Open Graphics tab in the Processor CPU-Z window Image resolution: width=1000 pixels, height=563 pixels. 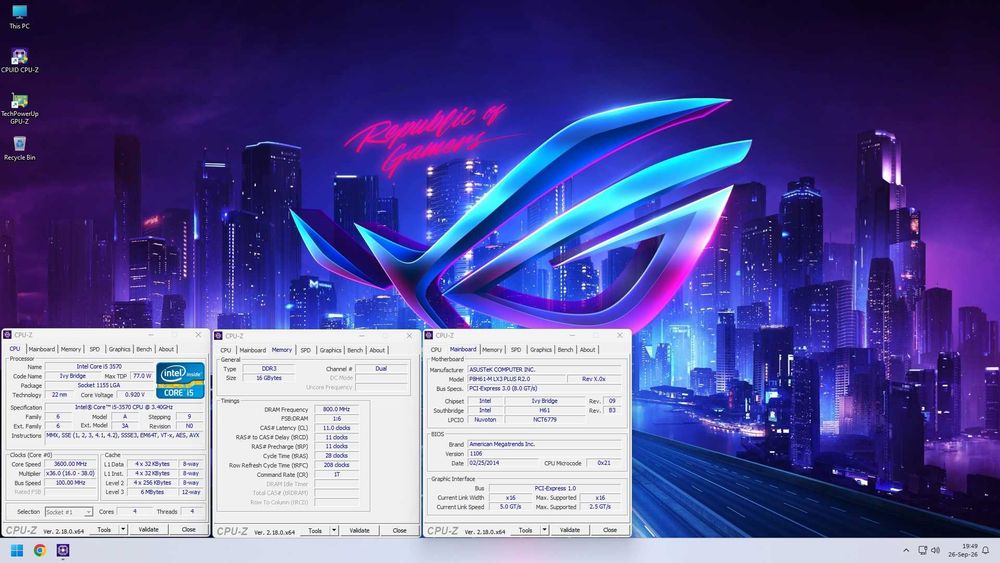[119, 349]
